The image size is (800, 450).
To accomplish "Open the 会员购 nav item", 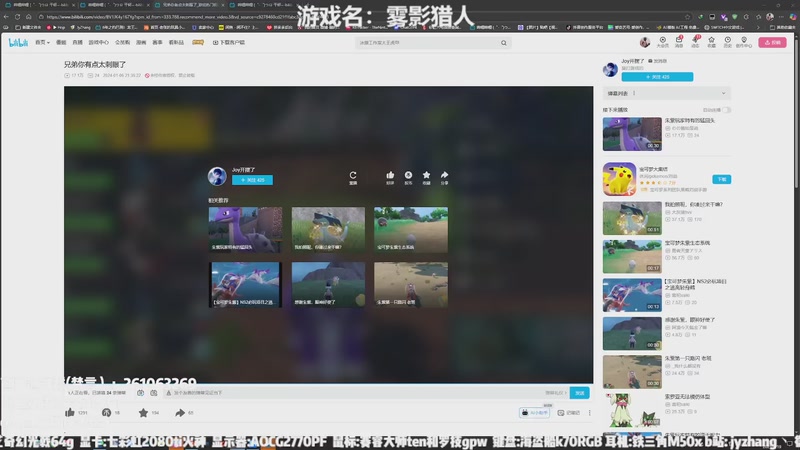I will [122, 42].
